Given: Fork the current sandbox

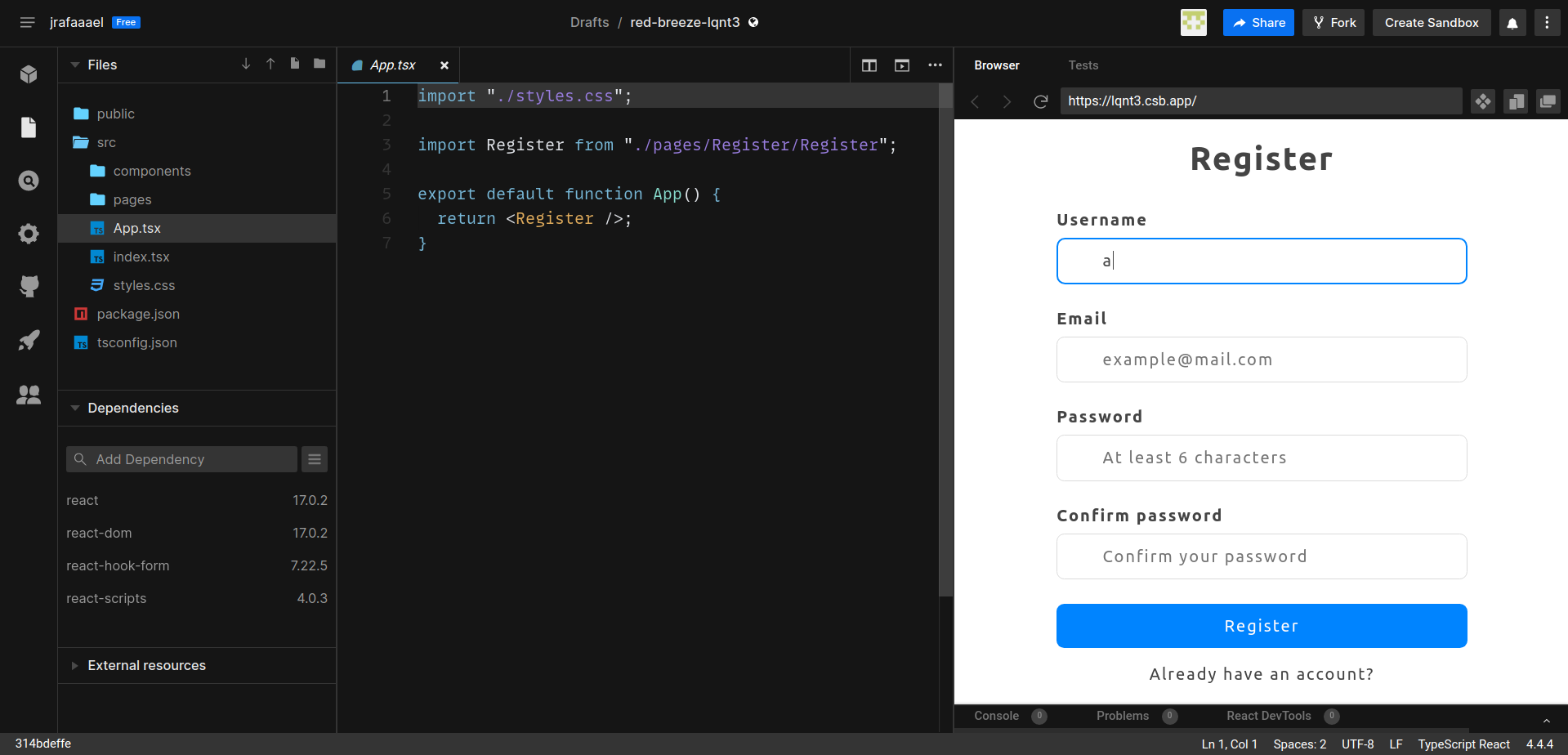Looking at the screenshot, I should tap(1333, 22).
